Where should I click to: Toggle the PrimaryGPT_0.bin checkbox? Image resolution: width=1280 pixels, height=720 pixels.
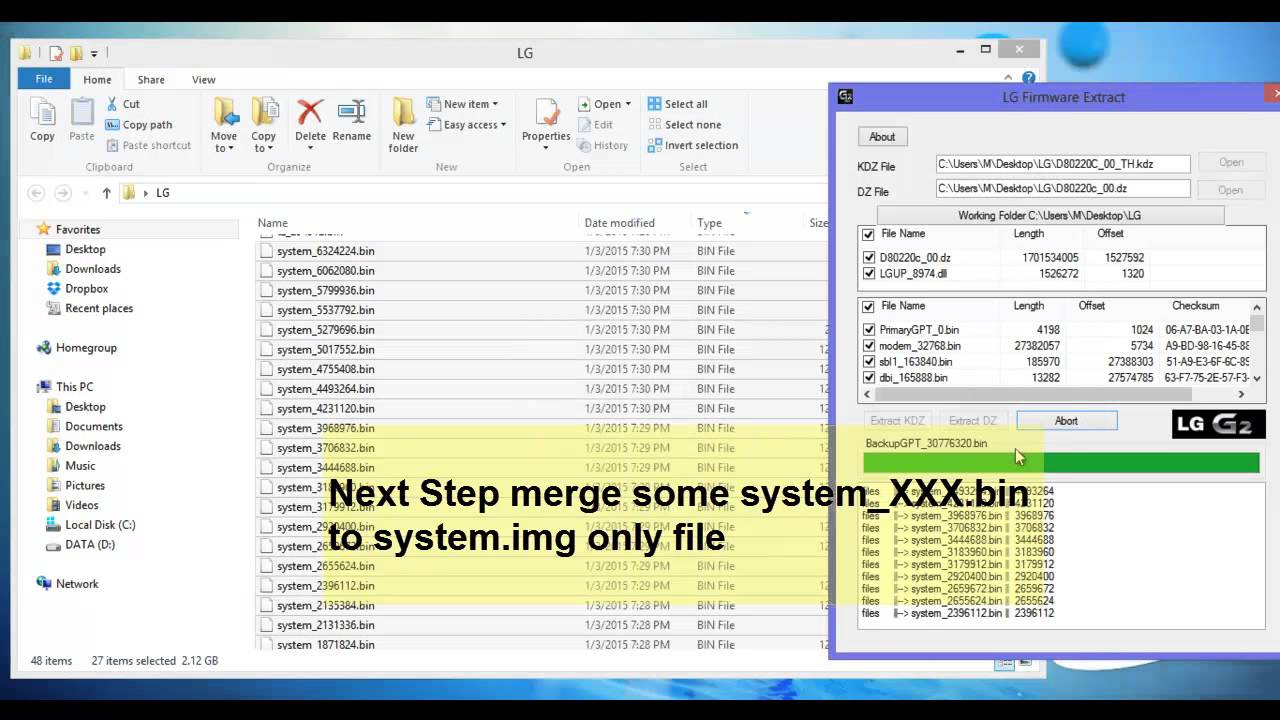click(868, 330)
